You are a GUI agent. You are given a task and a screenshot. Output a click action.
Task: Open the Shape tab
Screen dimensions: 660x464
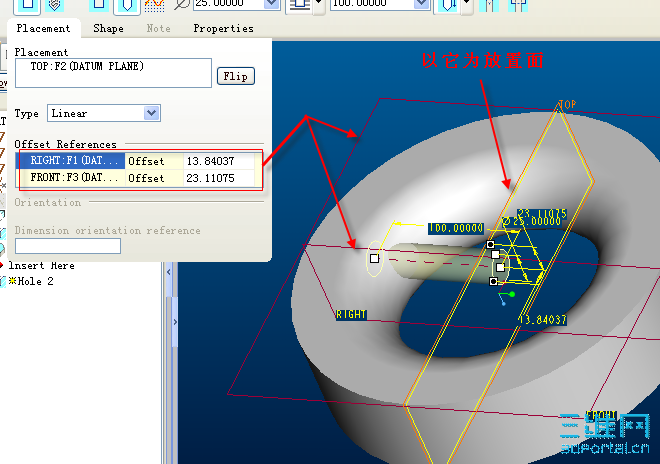(x=108, y=29)
